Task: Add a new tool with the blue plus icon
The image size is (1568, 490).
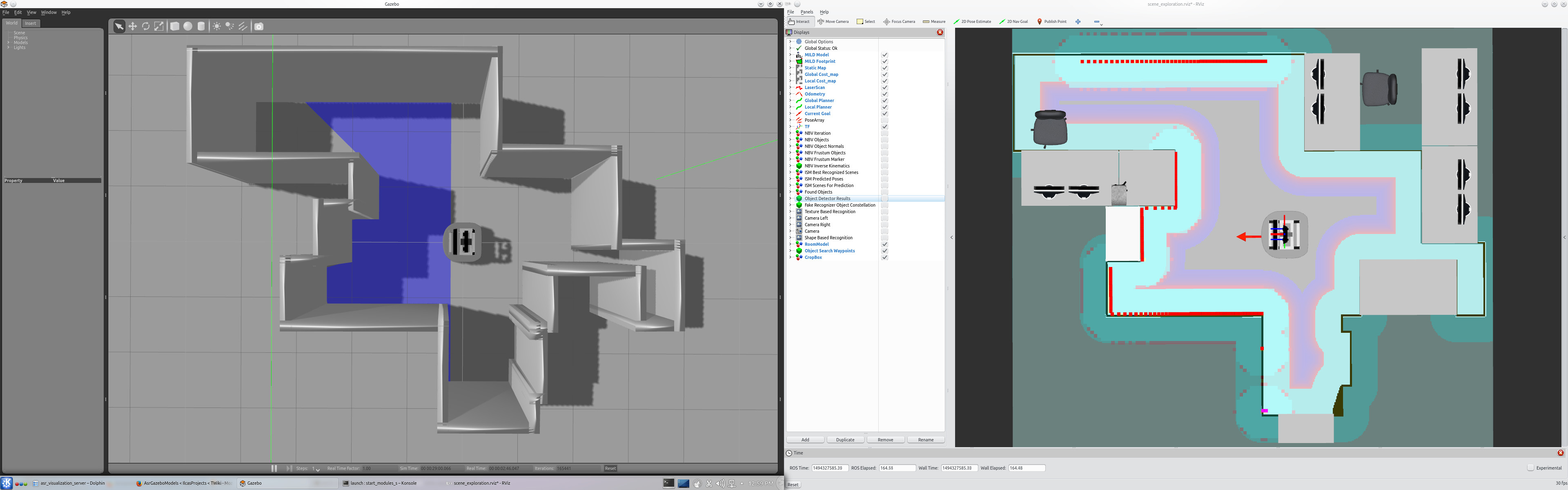Action: [1078, 21]
